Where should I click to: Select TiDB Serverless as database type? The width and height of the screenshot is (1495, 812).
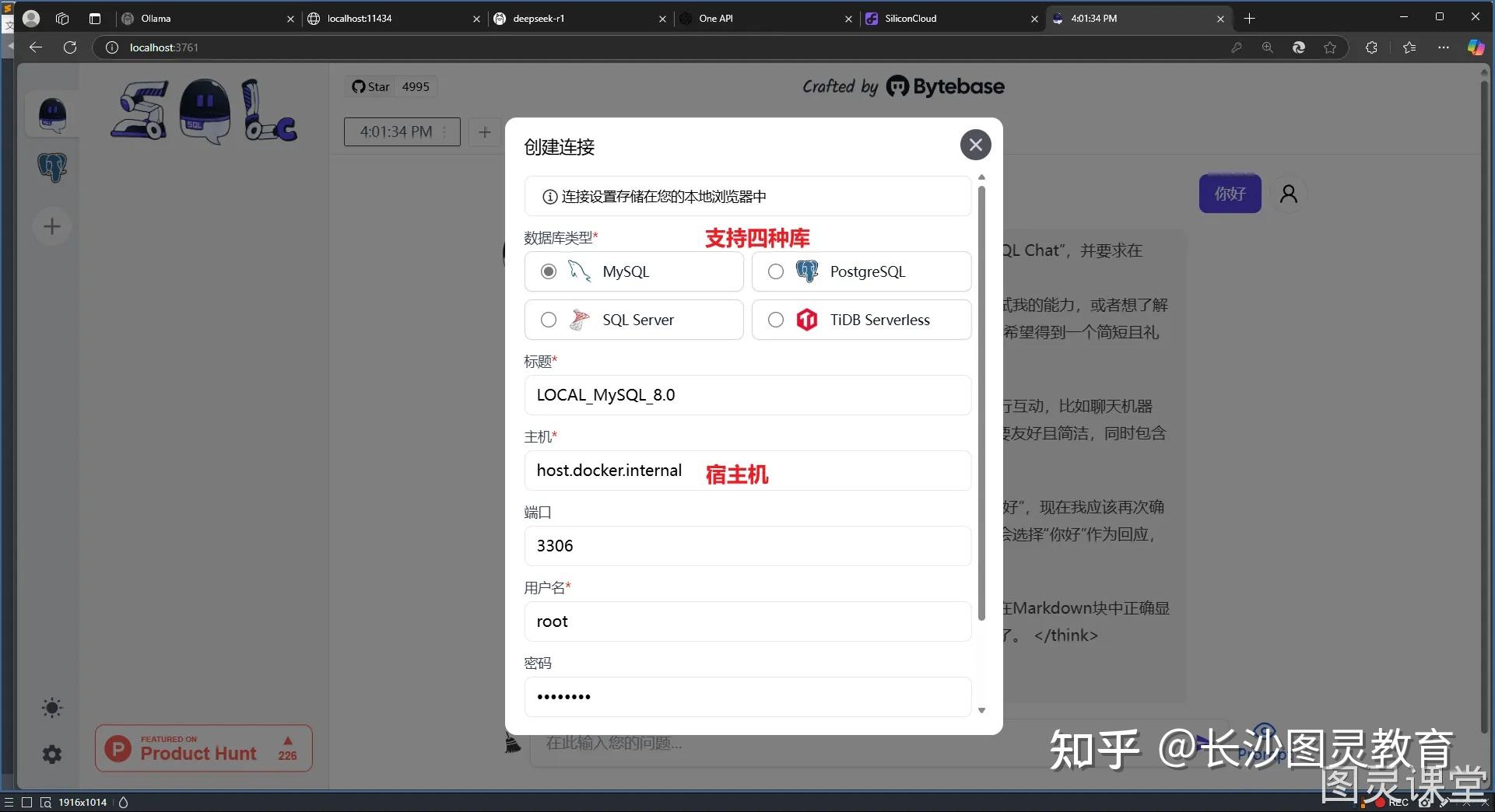click(x=775, y=320)
